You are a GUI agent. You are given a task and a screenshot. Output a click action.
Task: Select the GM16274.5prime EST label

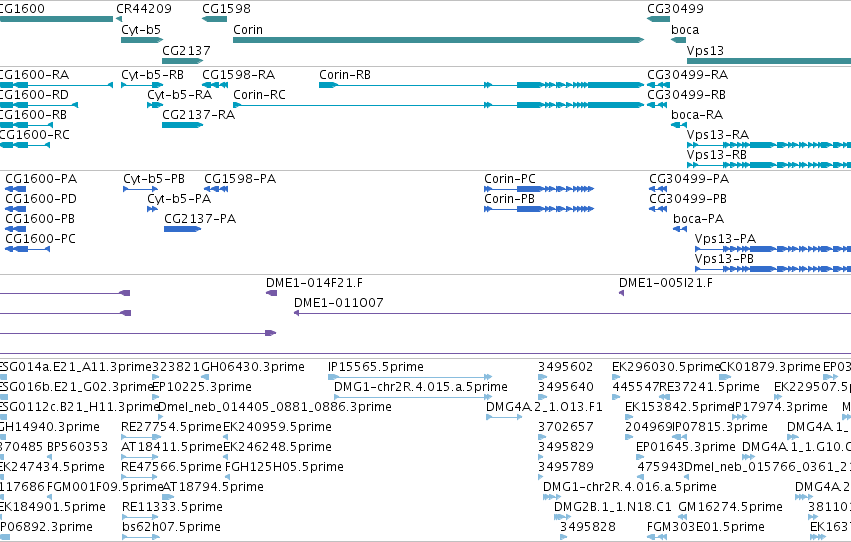pyautogui.click(x=731, y=508)
